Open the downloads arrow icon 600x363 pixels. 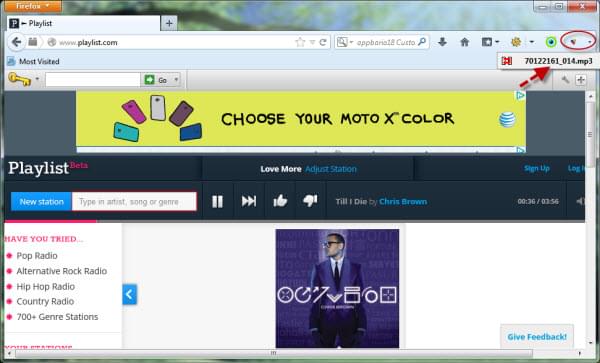442,42
